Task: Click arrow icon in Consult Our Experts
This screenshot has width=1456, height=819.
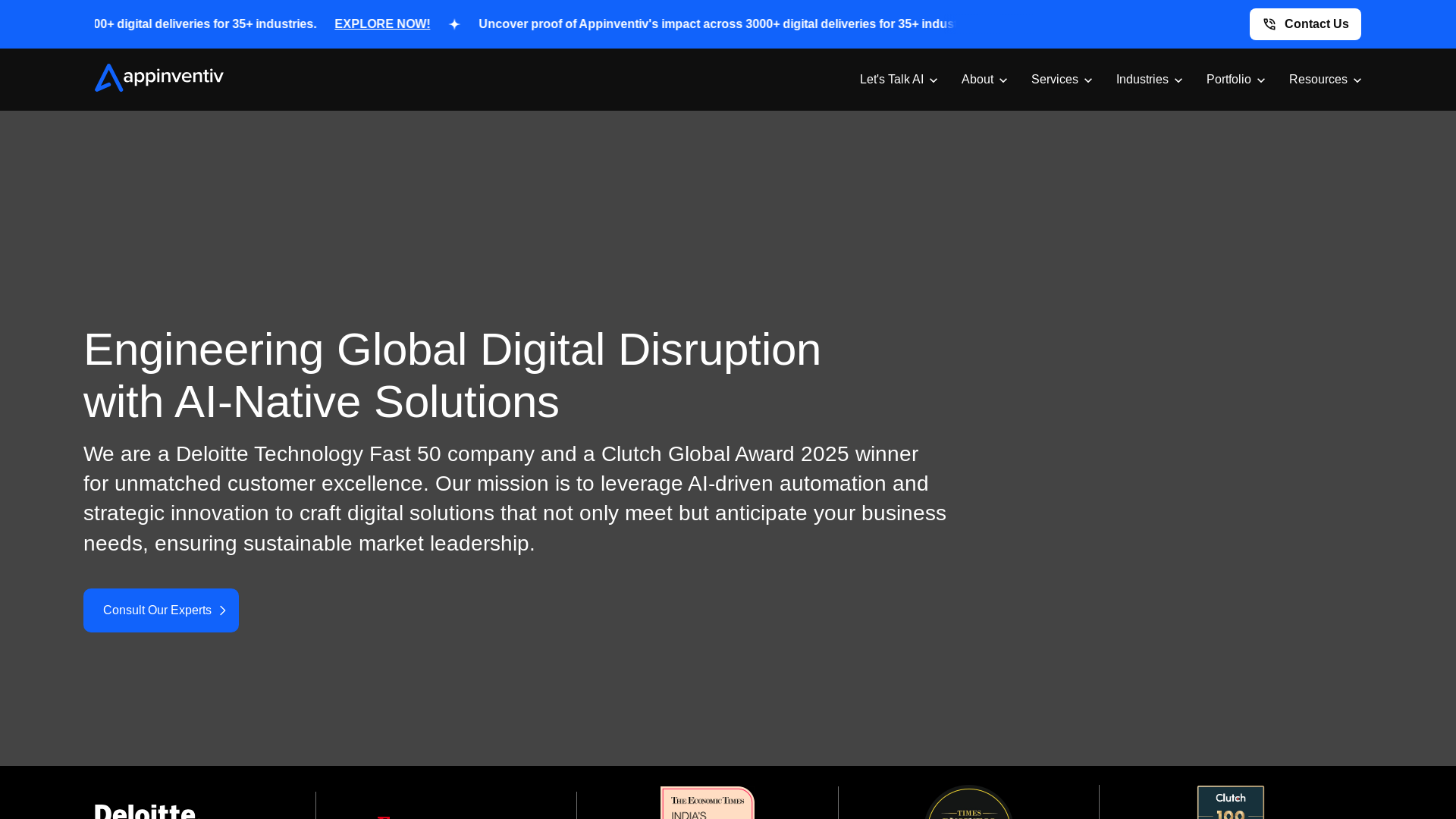Action: [222, 610]
